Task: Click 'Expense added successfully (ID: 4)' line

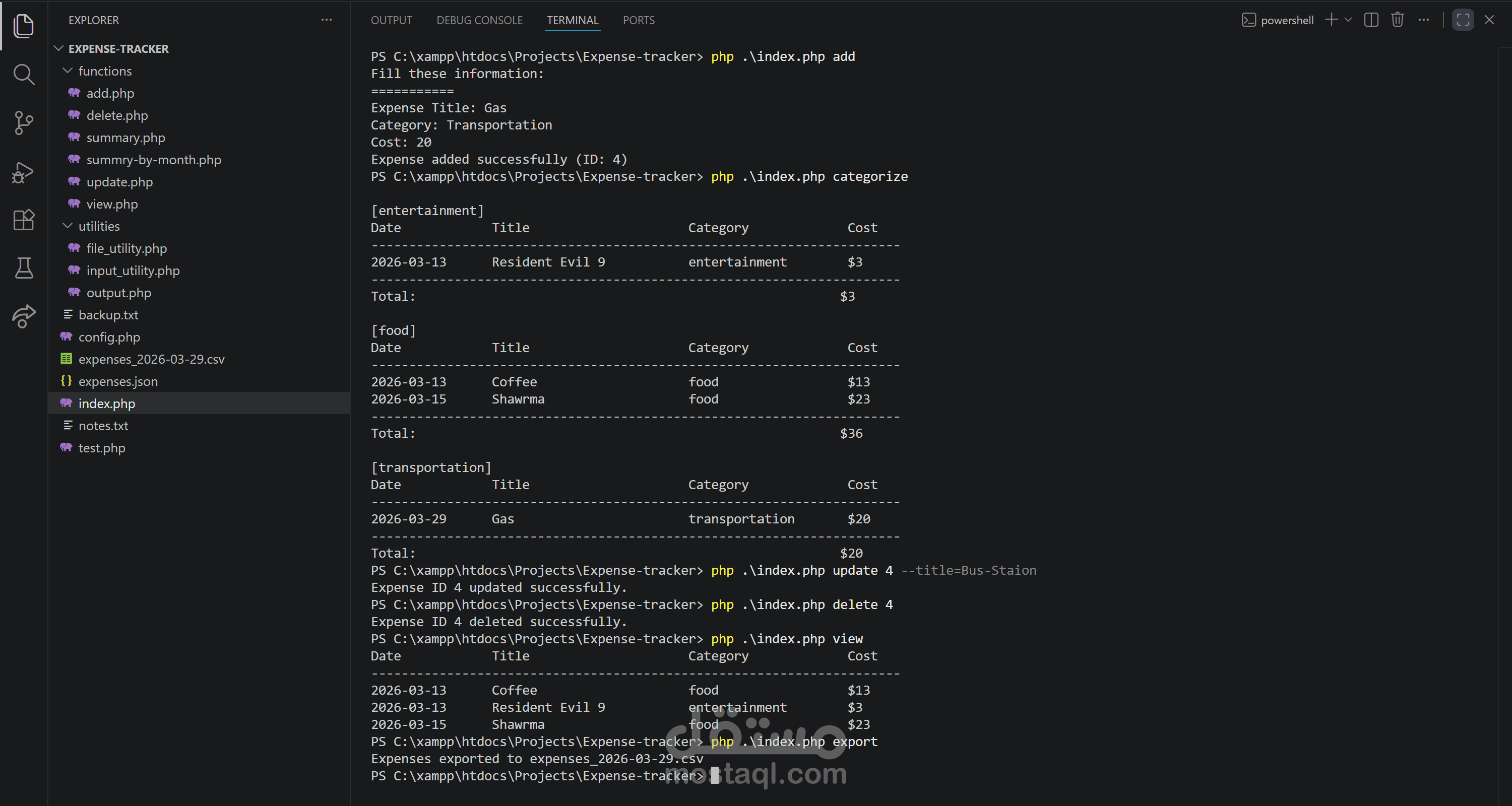Action: pyautogui.click(x=499, y=160)
